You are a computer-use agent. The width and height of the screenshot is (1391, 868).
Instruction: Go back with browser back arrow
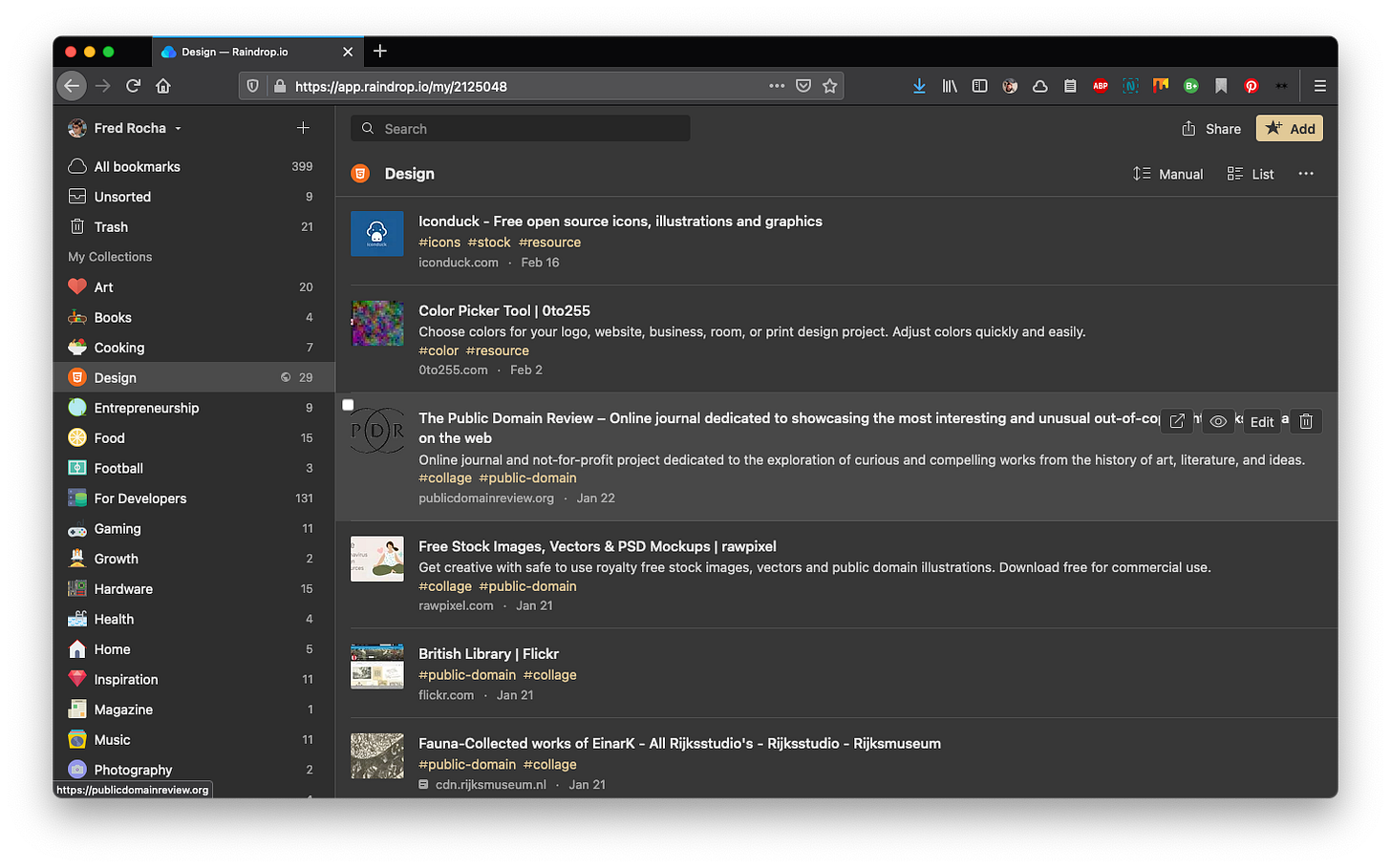pyautogui.click(x=72, y=86)
